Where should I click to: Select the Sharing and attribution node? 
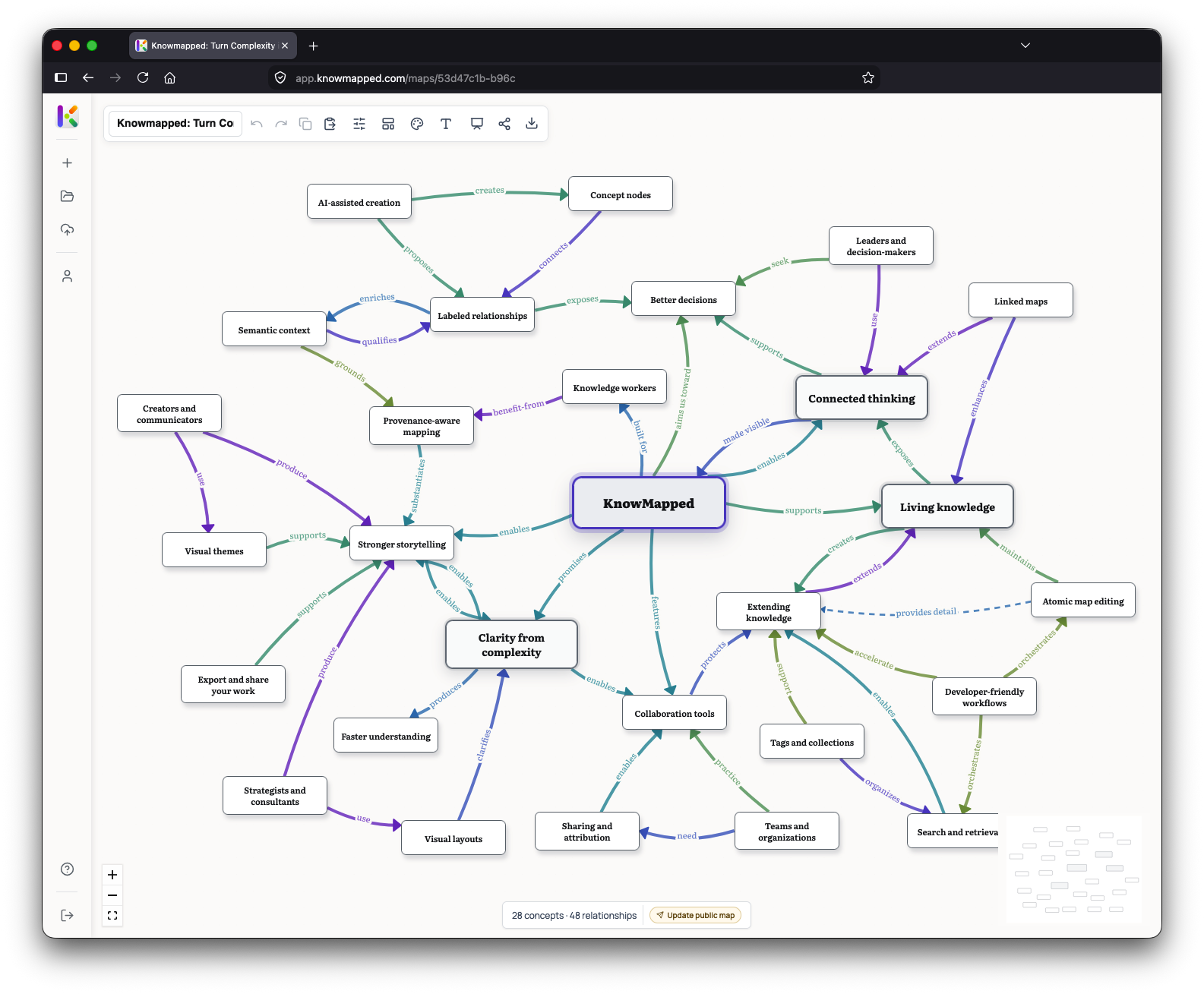coord(587,831)
